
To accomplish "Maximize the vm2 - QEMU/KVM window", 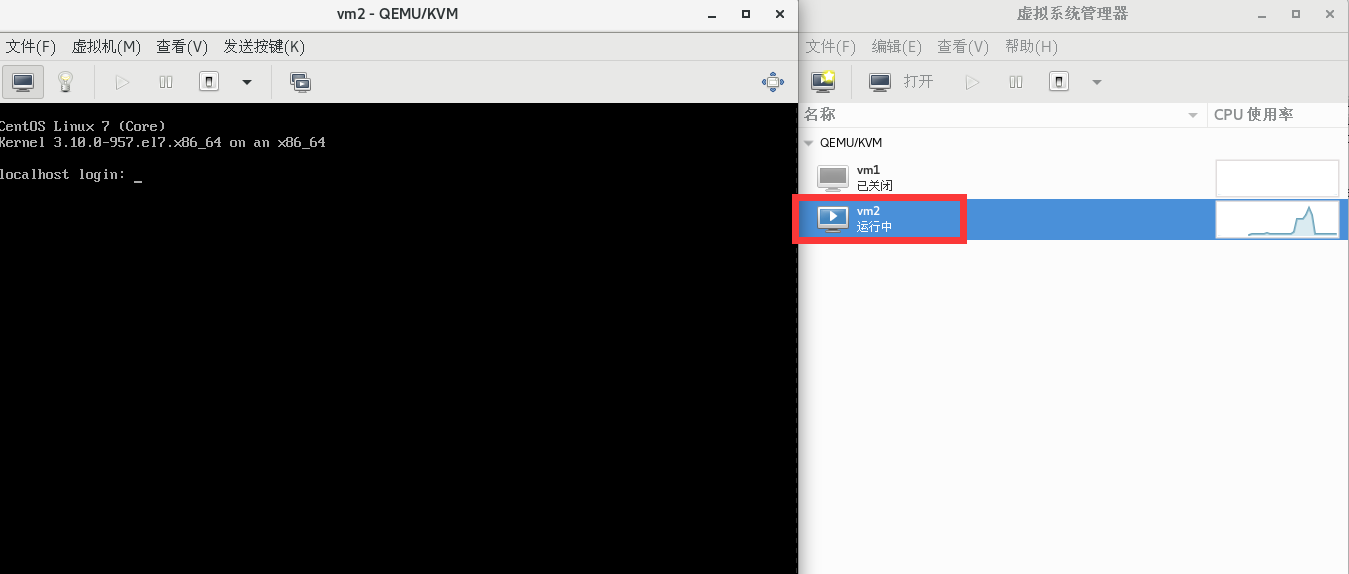I will [746, 14].
